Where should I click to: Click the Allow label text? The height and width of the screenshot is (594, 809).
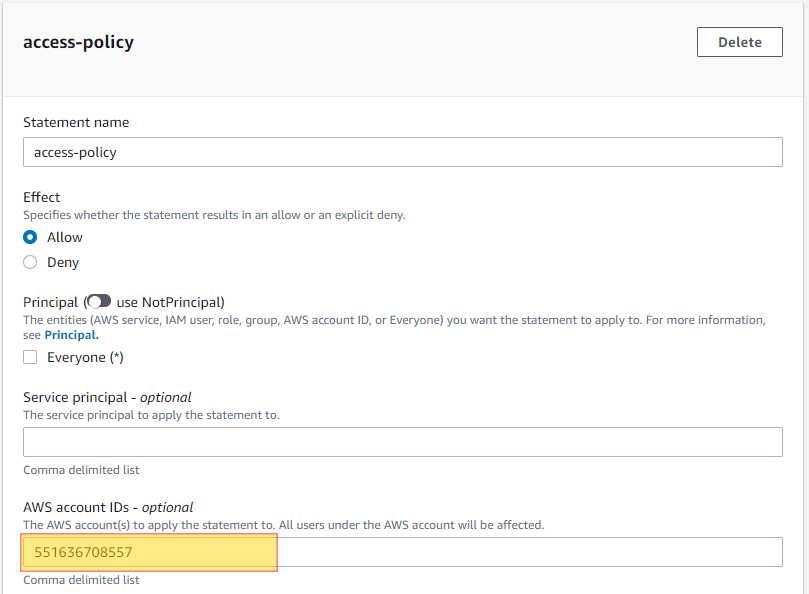[64, 237]
